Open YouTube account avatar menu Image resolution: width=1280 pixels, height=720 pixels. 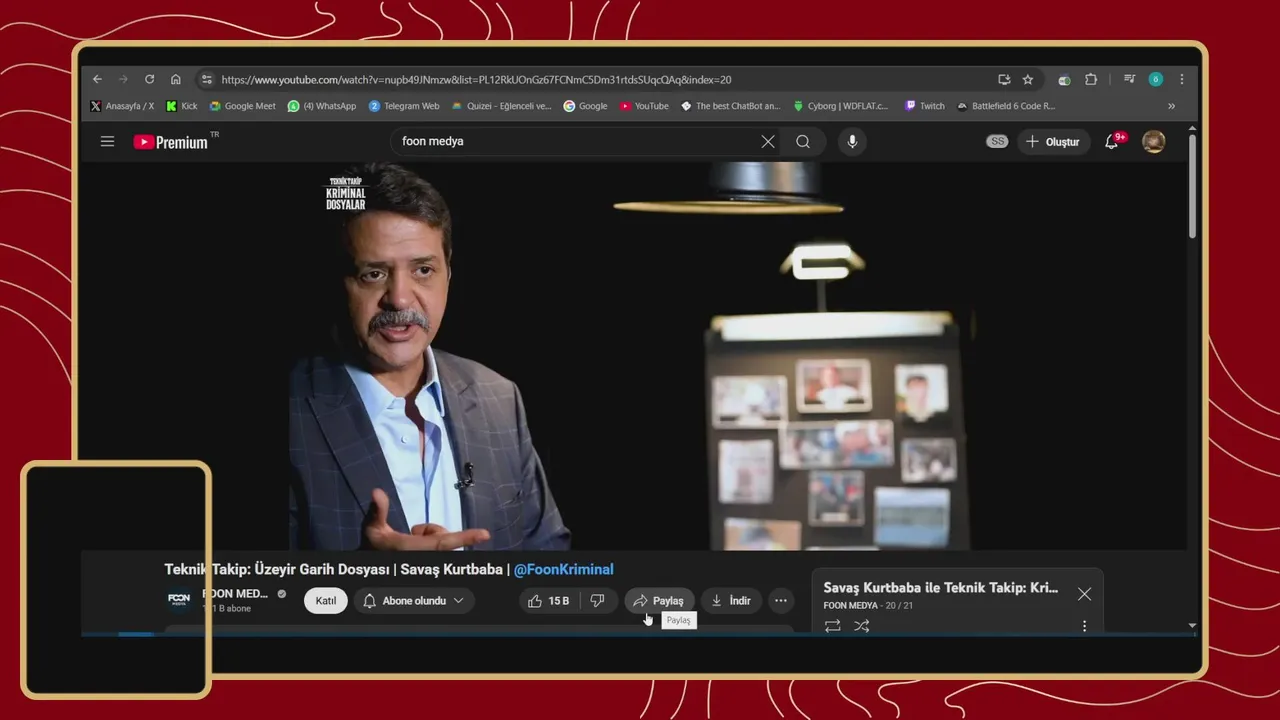(1154, 141)
